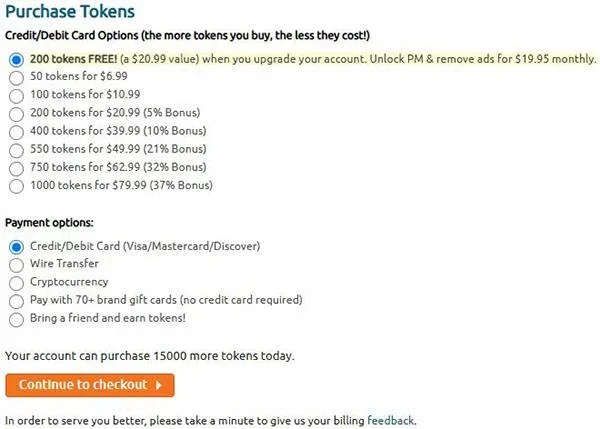Select Credit/Debit Card payment option
Viewport: 600px width, 429px height.
click(x=16, y=247)
